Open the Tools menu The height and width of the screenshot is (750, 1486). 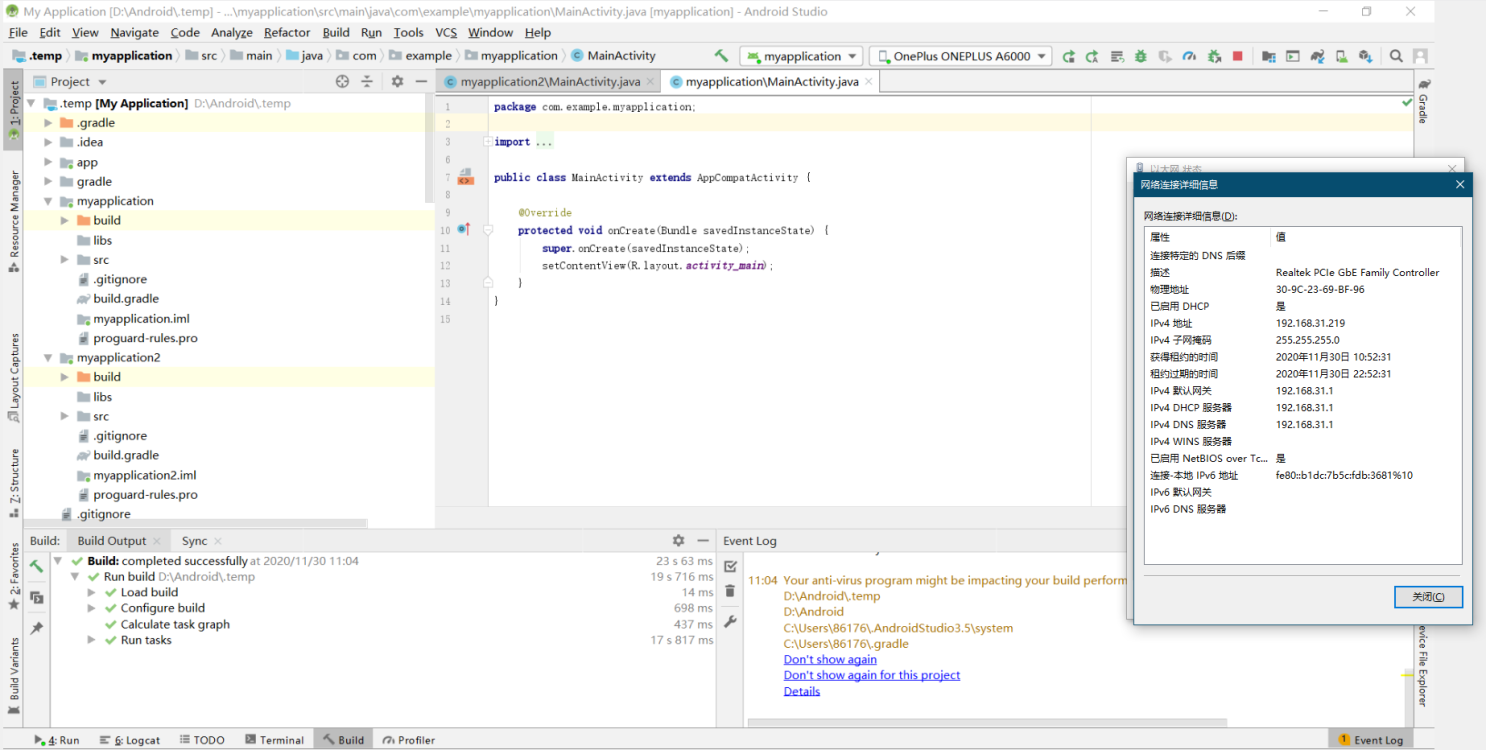pos(408,32)
